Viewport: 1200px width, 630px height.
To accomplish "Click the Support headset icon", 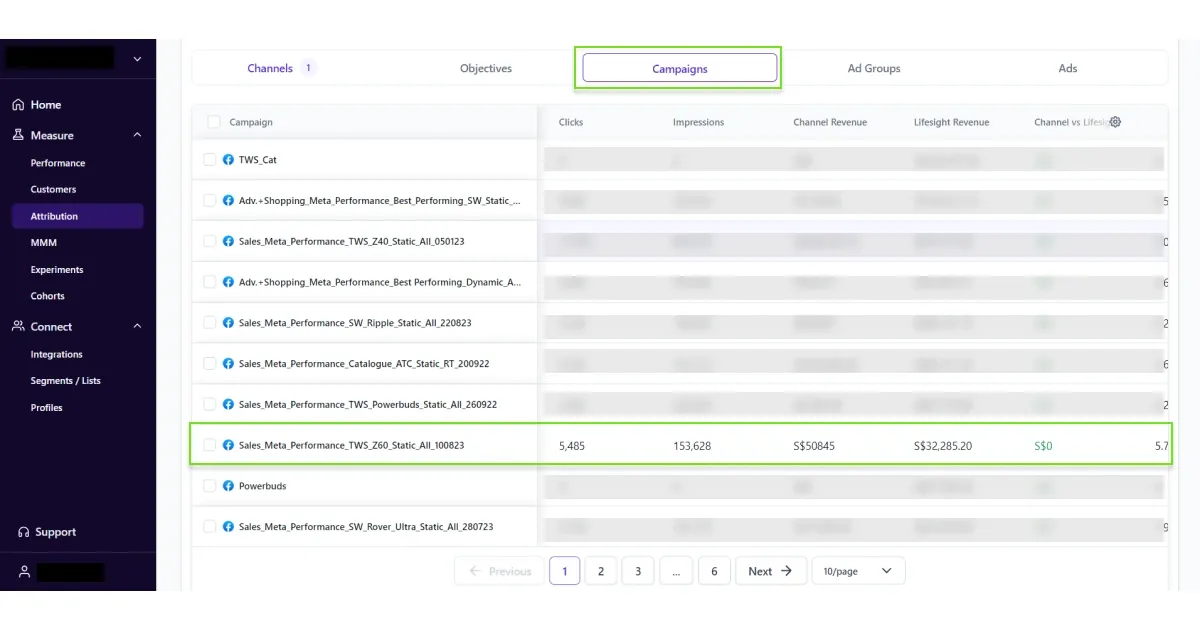I will point(23,532).
